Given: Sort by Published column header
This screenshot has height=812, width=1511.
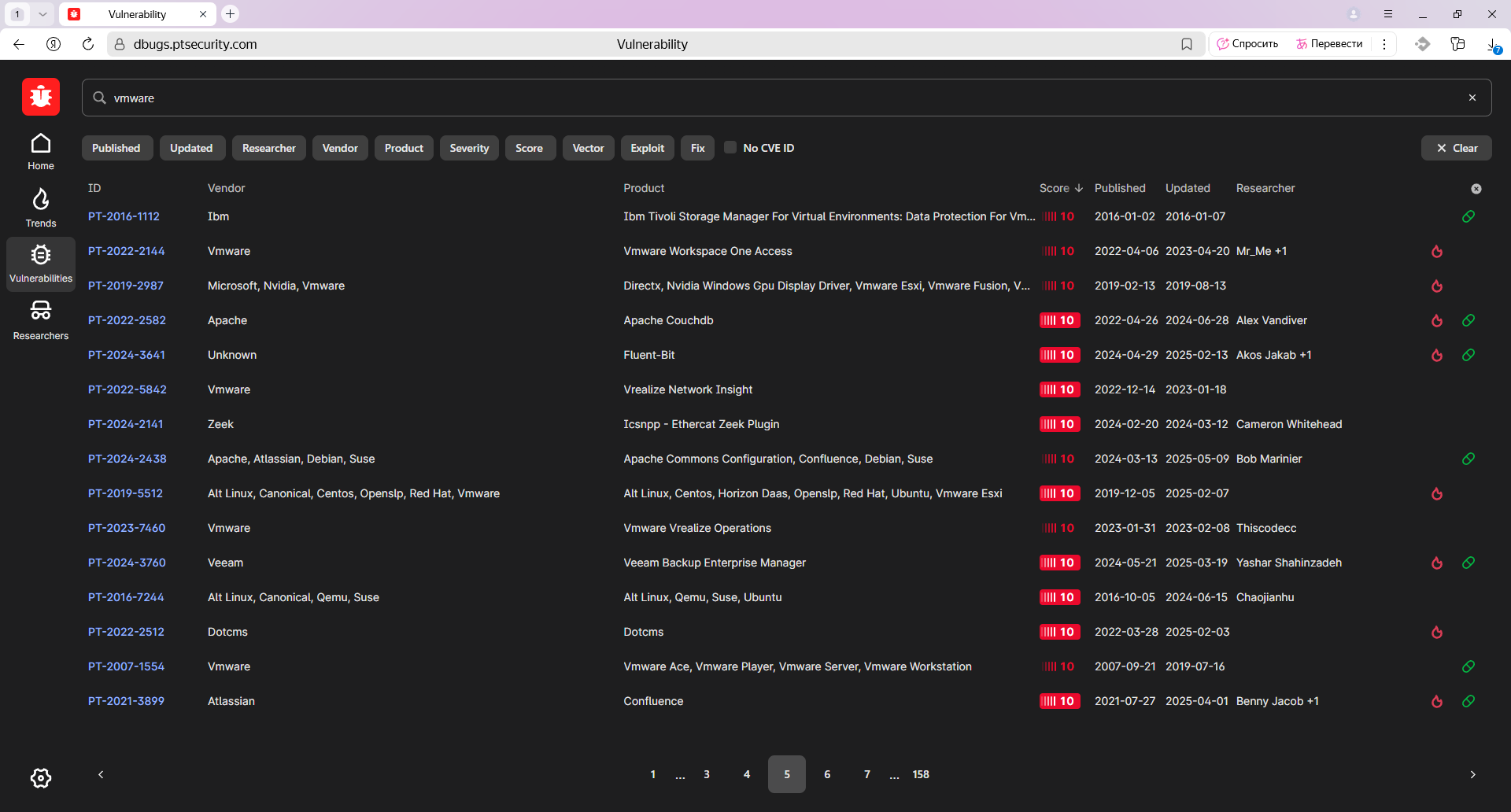Looking at the screenshot, I should coord(1120,188).
